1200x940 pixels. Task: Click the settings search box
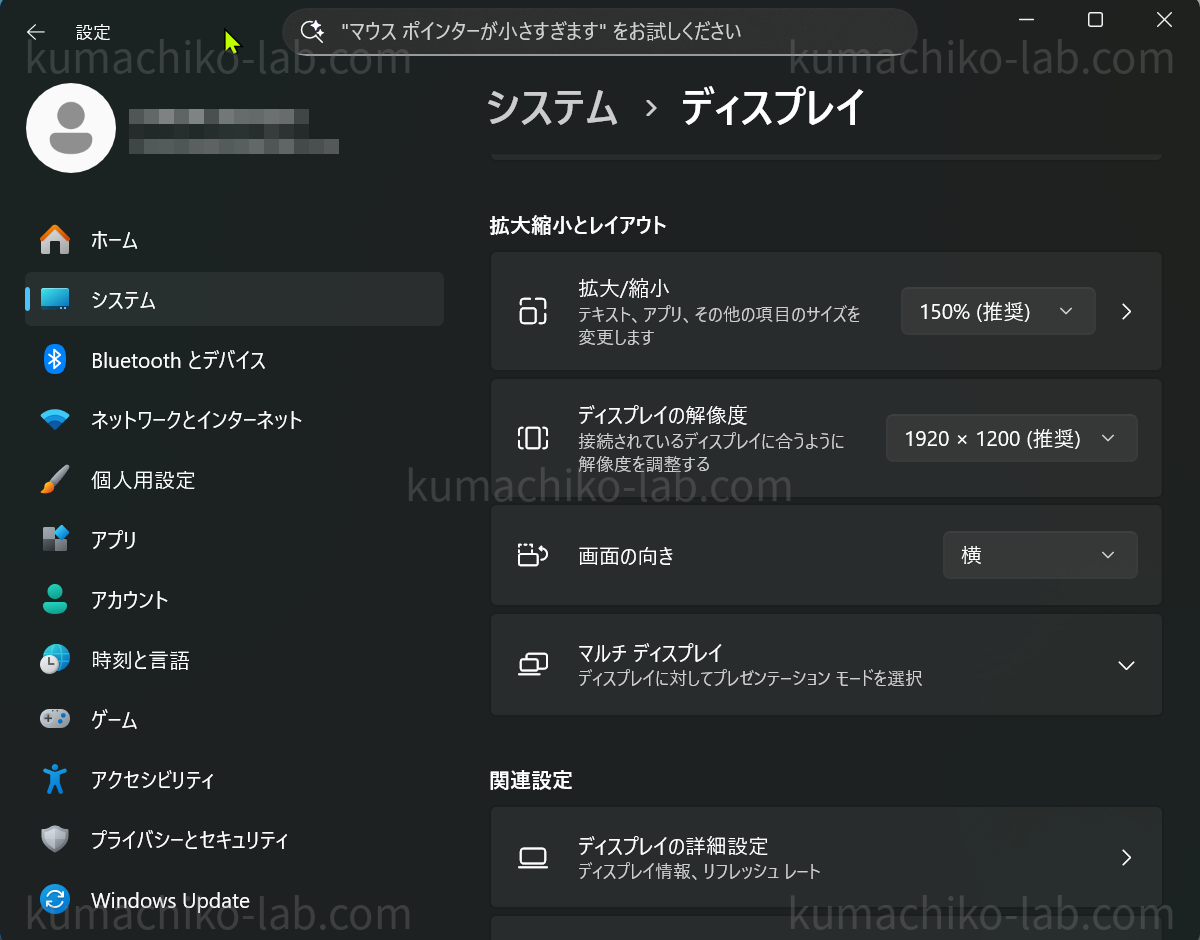[x=600, y=32]
